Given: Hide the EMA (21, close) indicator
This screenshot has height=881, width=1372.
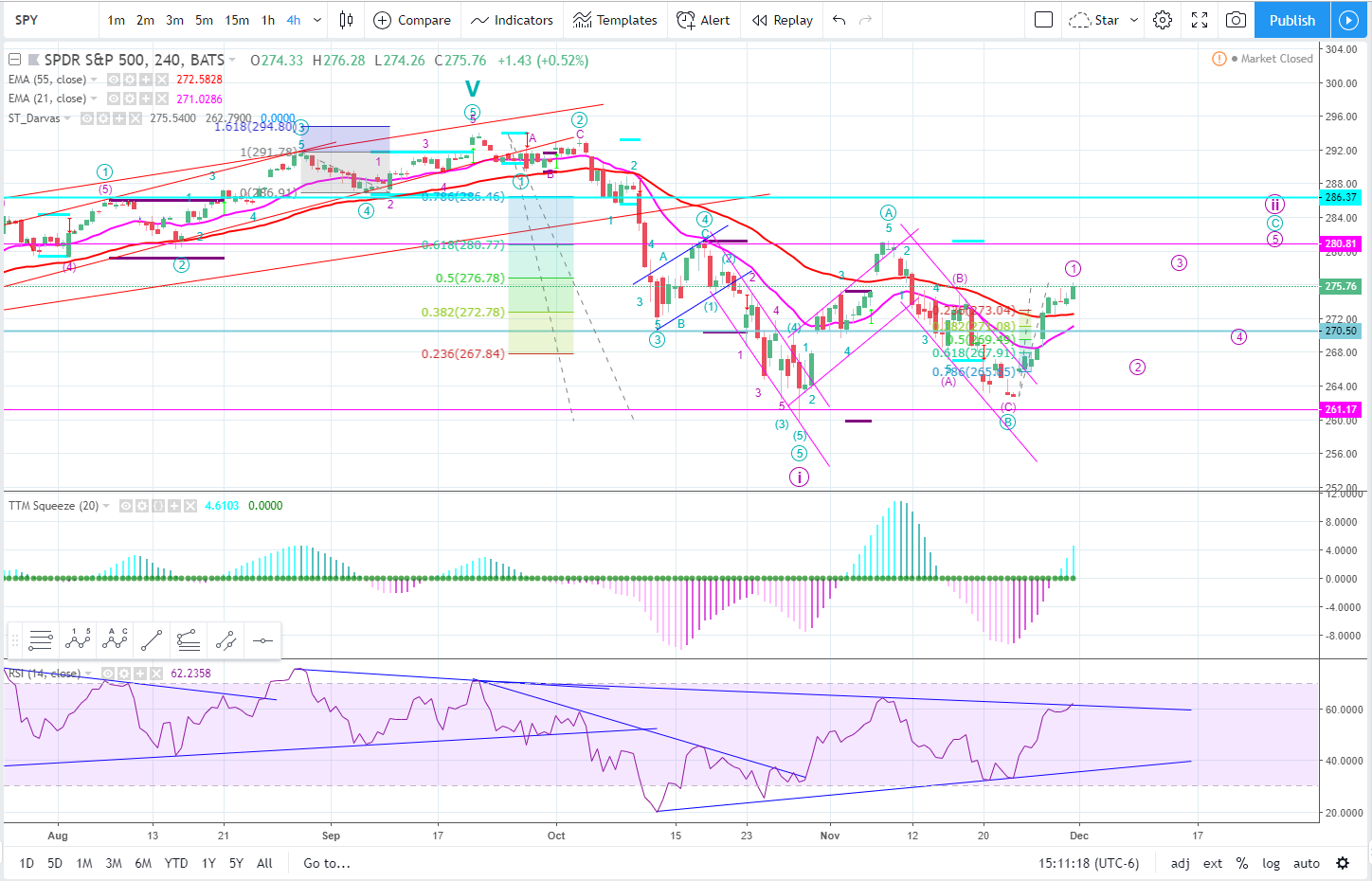Looking at the screenshot, I should pyautogui.click(x=114, y=99).
